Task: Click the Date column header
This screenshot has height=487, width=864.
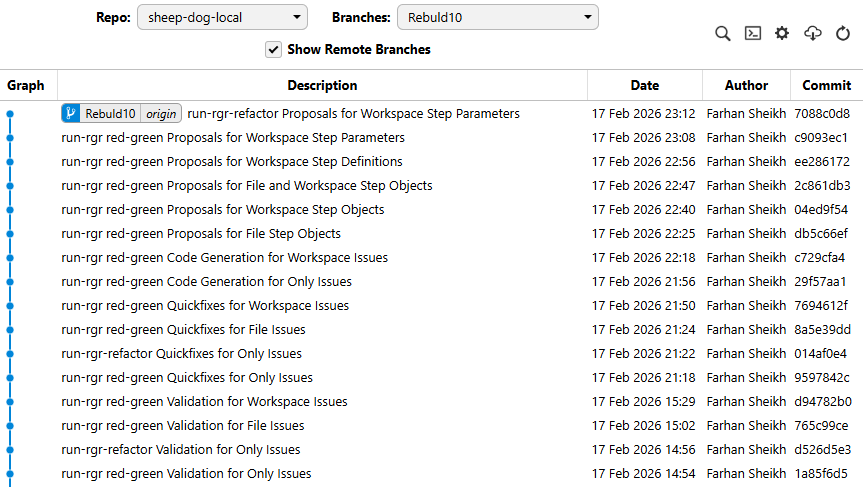Action: 645,85
